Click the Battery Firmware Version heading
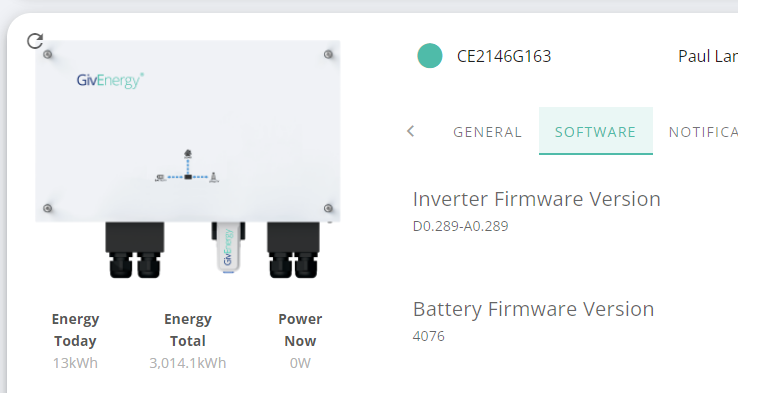Viewport: 759px width, 398px height. (533, 309)
